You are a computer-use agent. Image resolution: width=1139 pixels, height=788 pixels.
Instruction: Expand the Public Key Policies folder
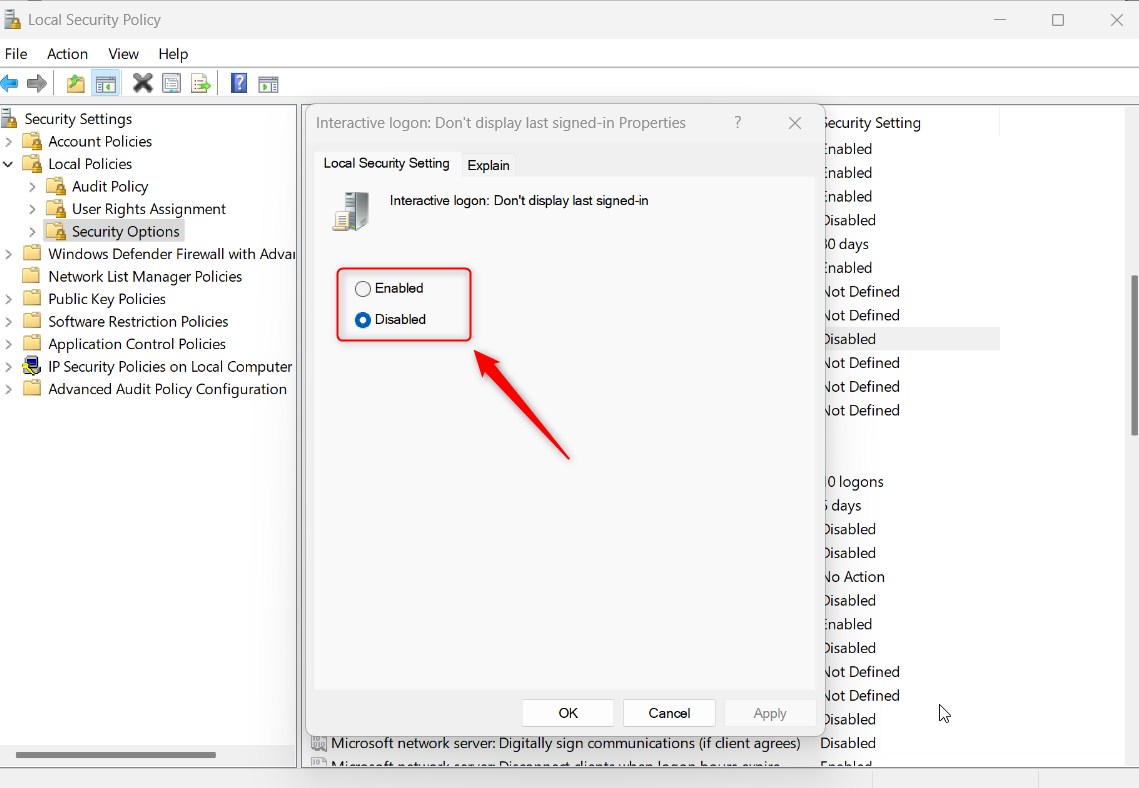pos(9,299)
